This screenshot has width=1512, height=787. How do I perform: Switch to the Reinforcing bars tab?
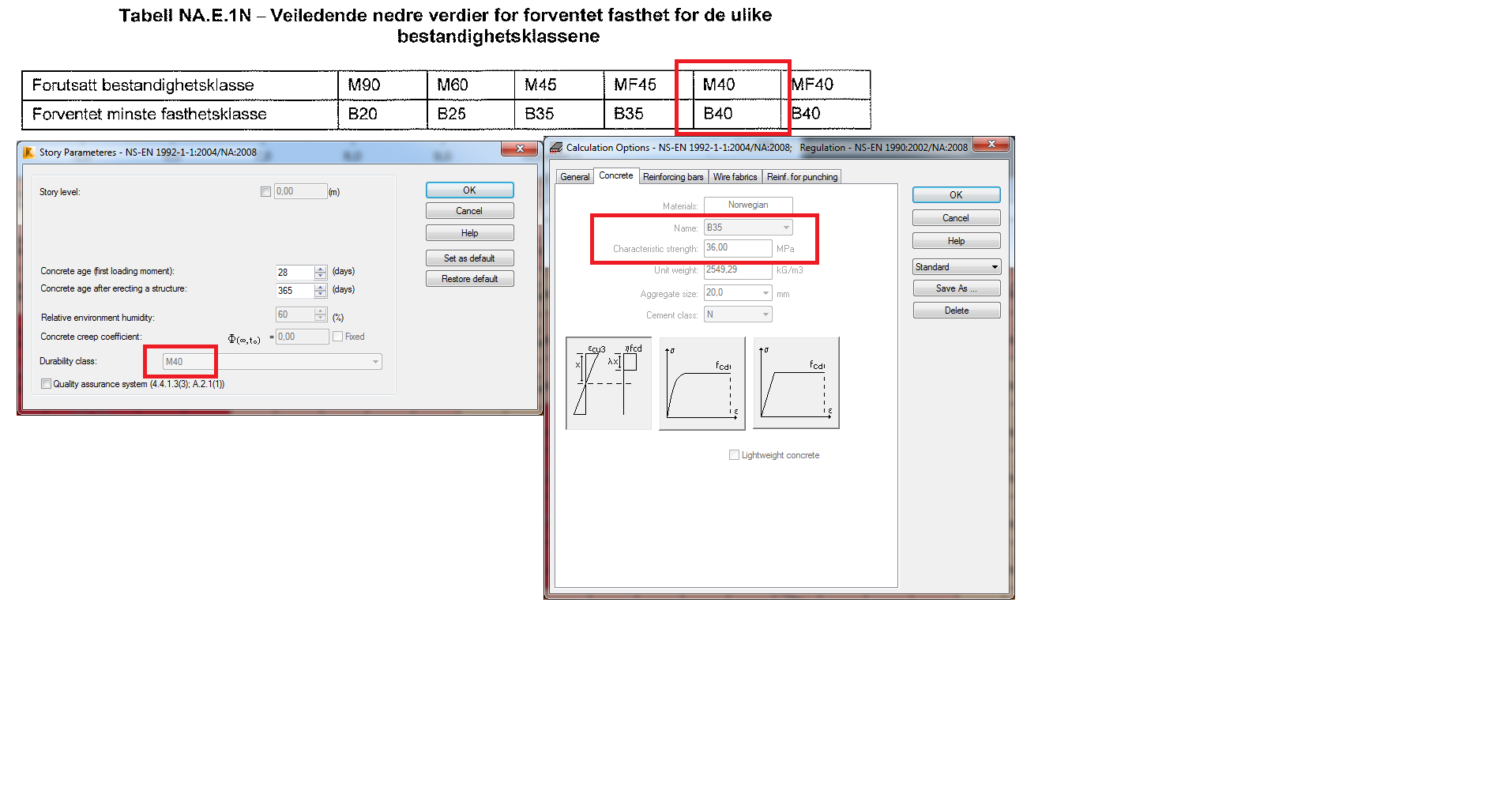672,176
